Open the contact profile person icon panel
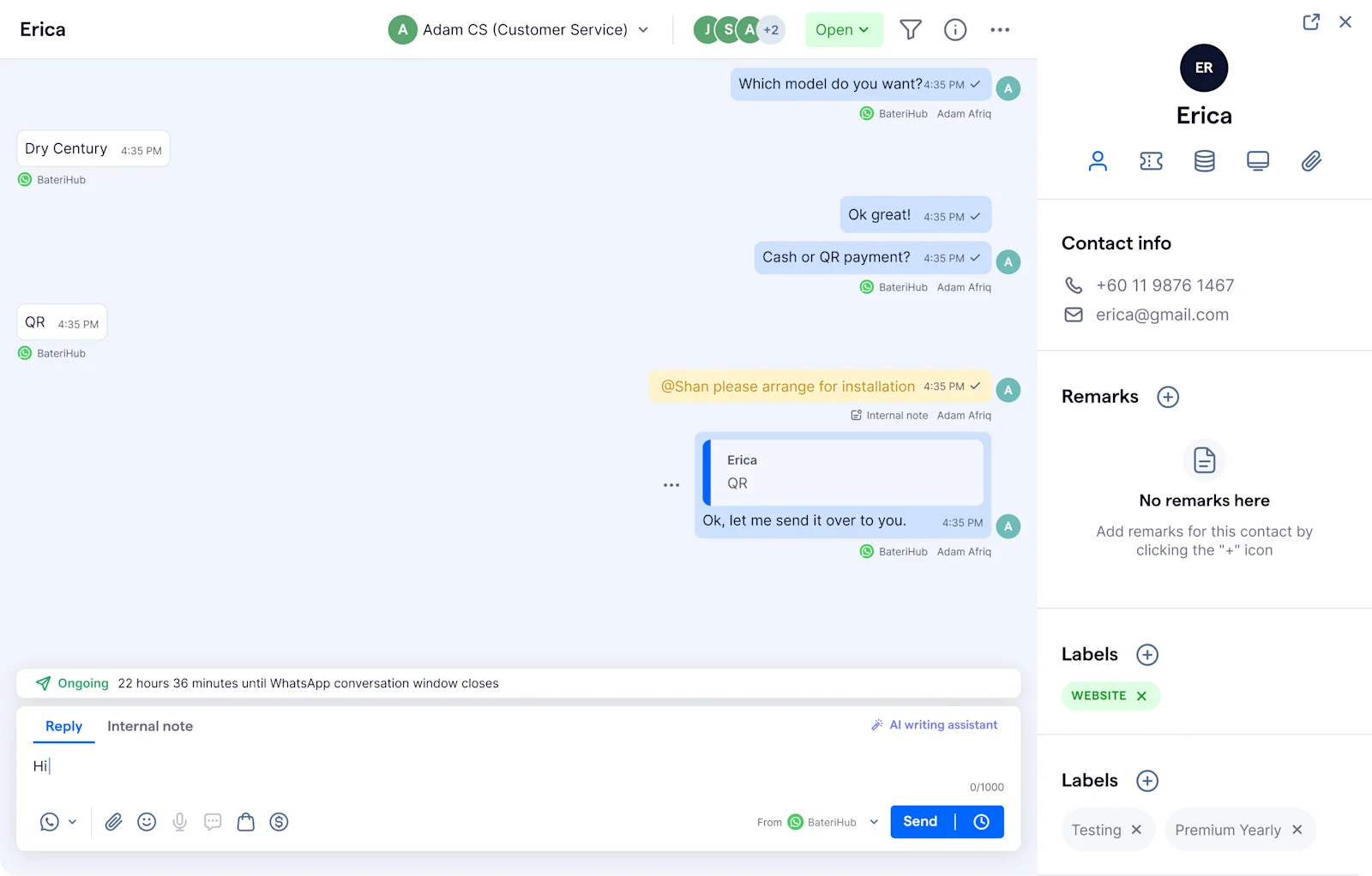The width and height of the screenshot is (1372, 876). pyautogui.click(x=1098, y=160)
